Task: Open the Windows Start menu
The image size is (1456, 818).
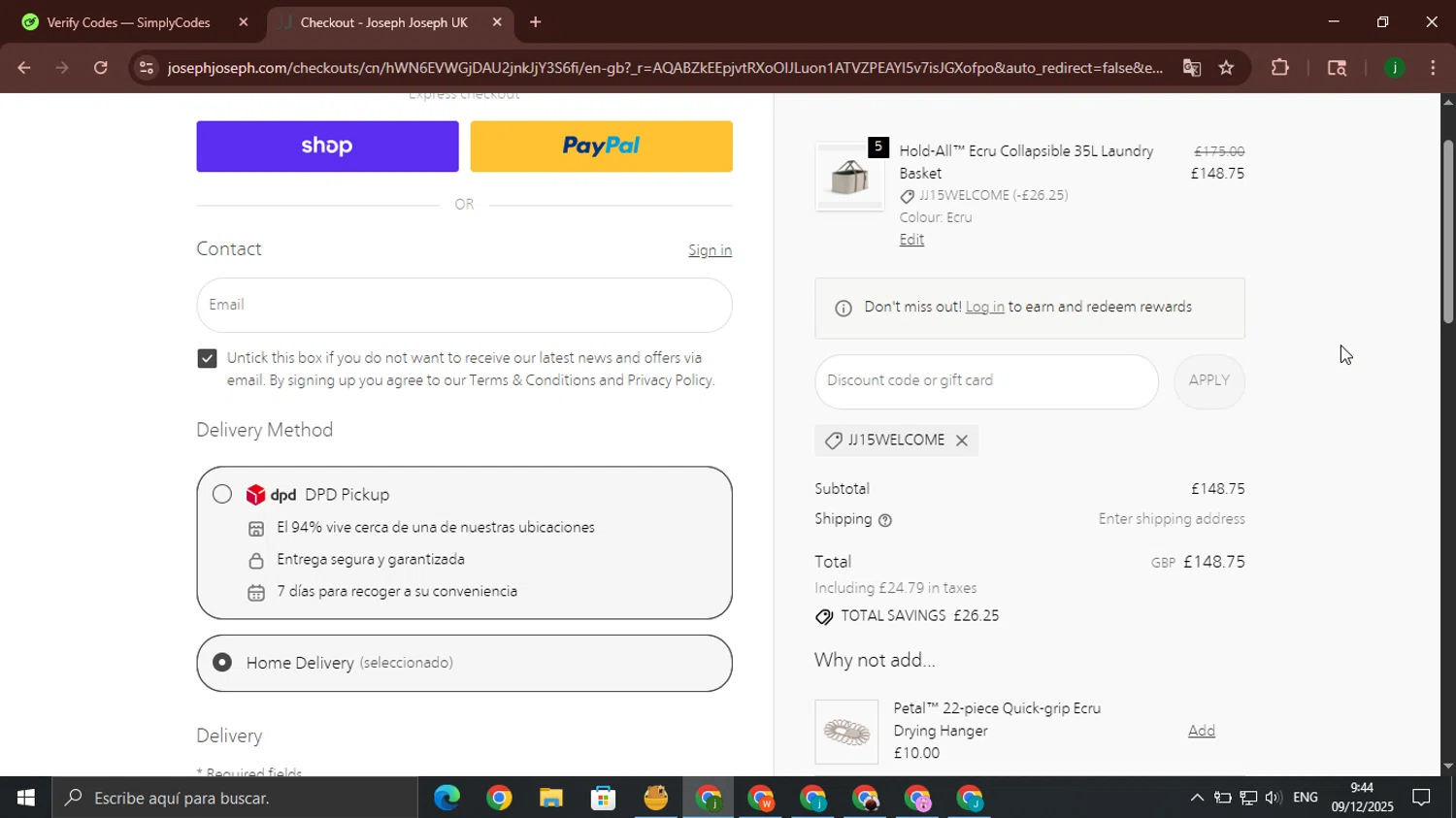Action: (x=25, y=798)
